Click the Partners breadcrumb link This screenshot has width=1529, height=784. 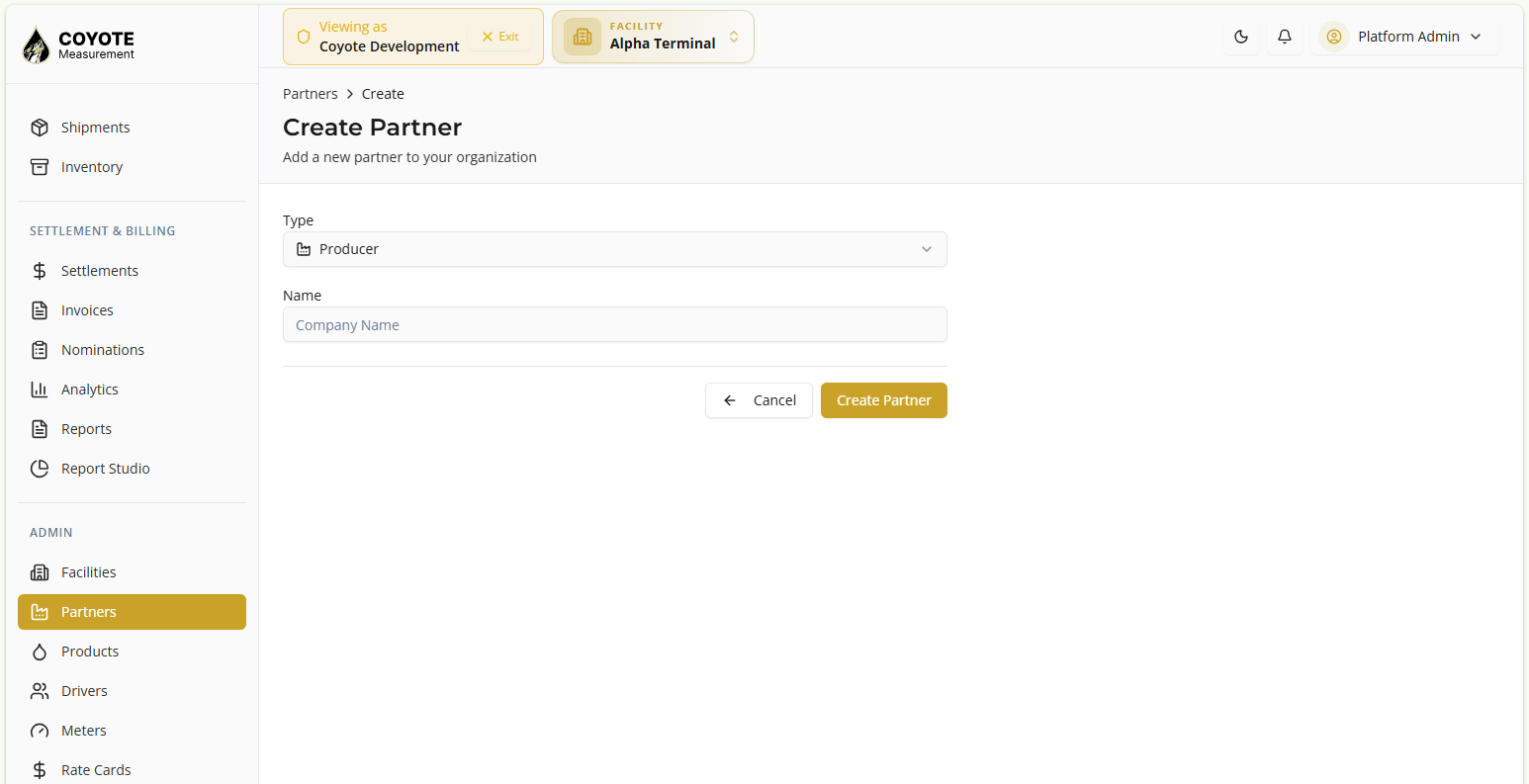pos(311,94)
